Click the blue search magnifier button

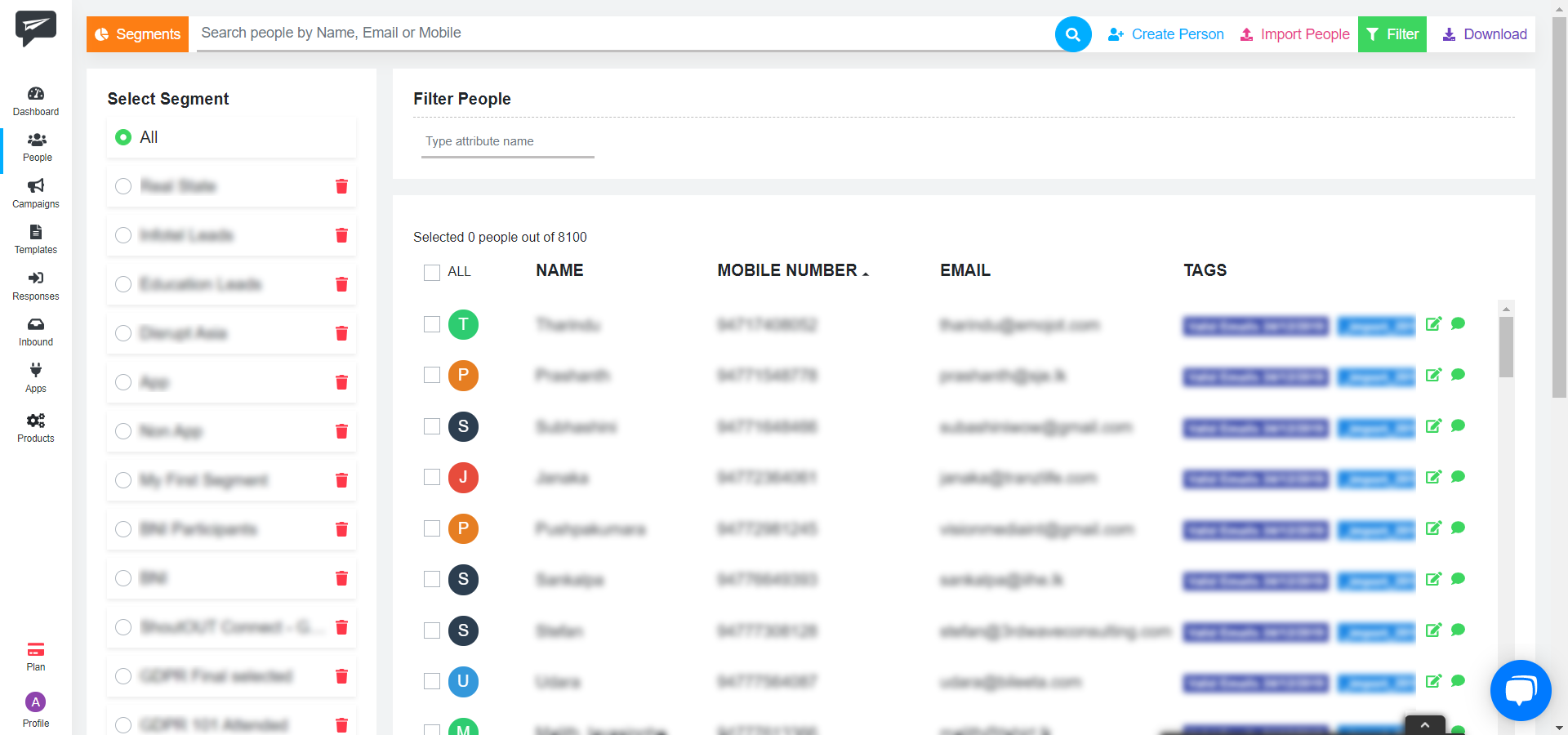[1072, 34]
